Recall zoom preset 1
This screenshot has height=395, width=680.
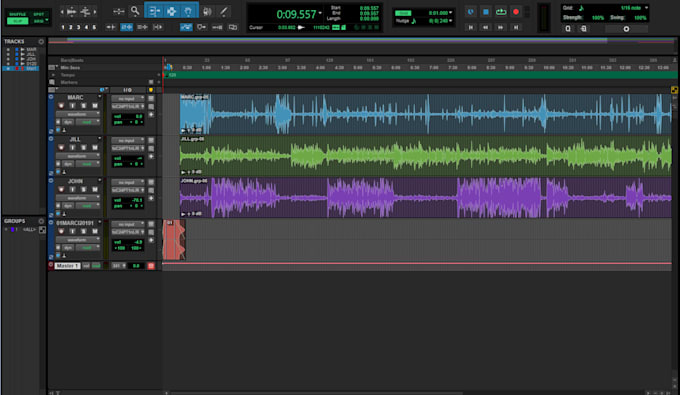pyautogui.click(x=63, y=27)
